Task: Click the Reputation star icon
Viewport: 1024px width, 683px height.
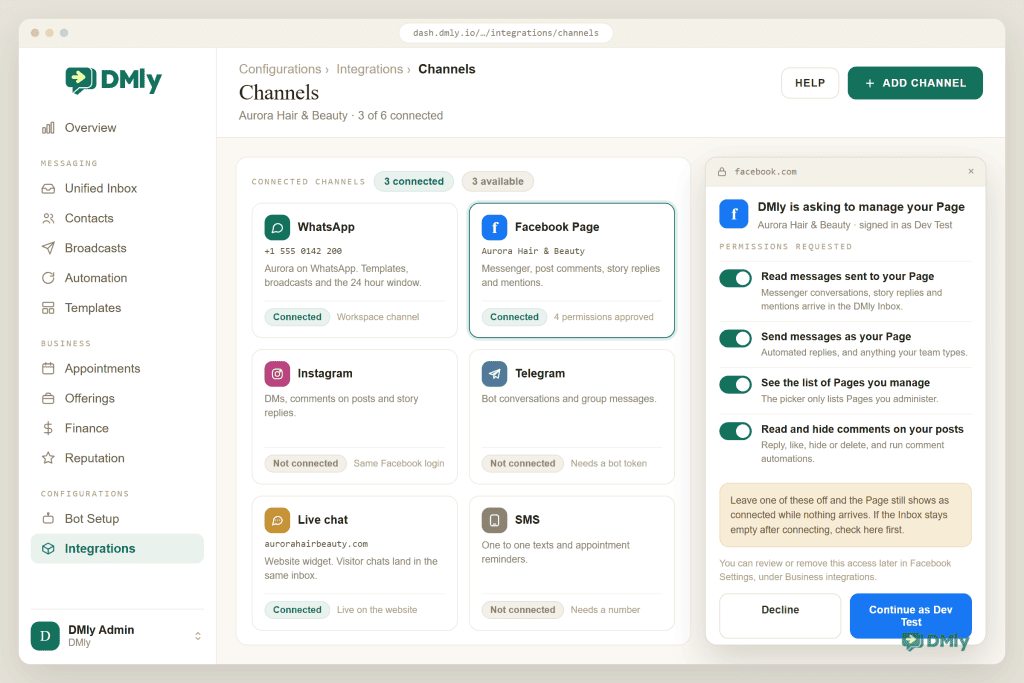Action: [x=48, y=458]
